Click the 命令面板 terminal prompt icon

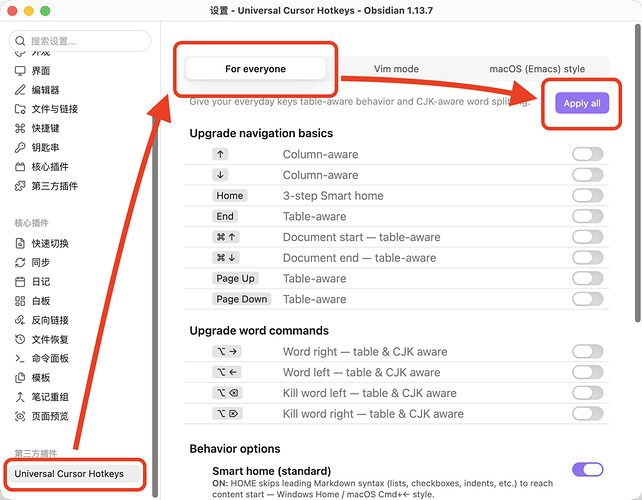(x=20, y=358)
